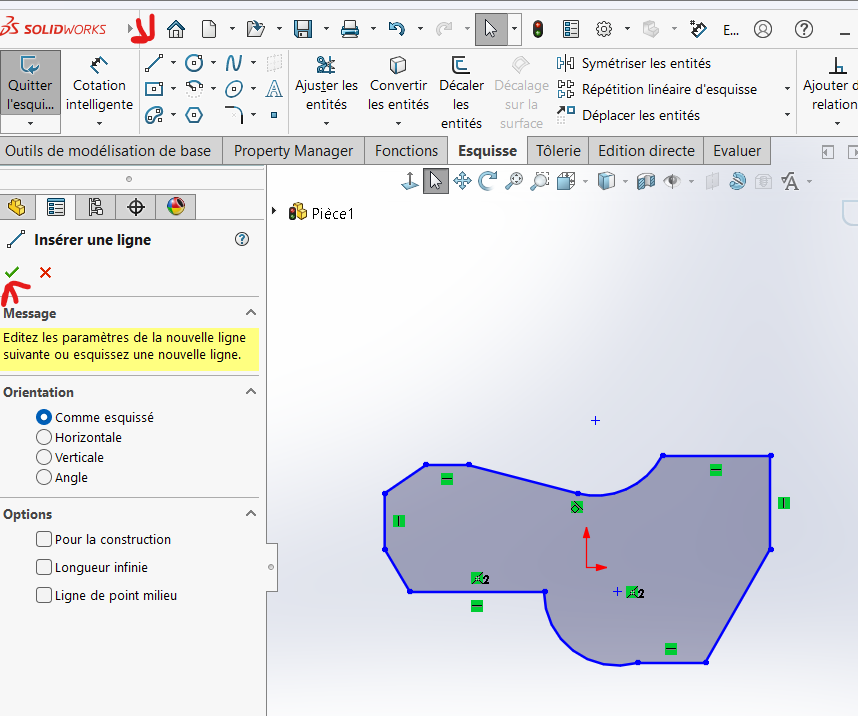This screenshot has height=716, width=858.
Task: Open the user account icon
Action: [763, 28]
